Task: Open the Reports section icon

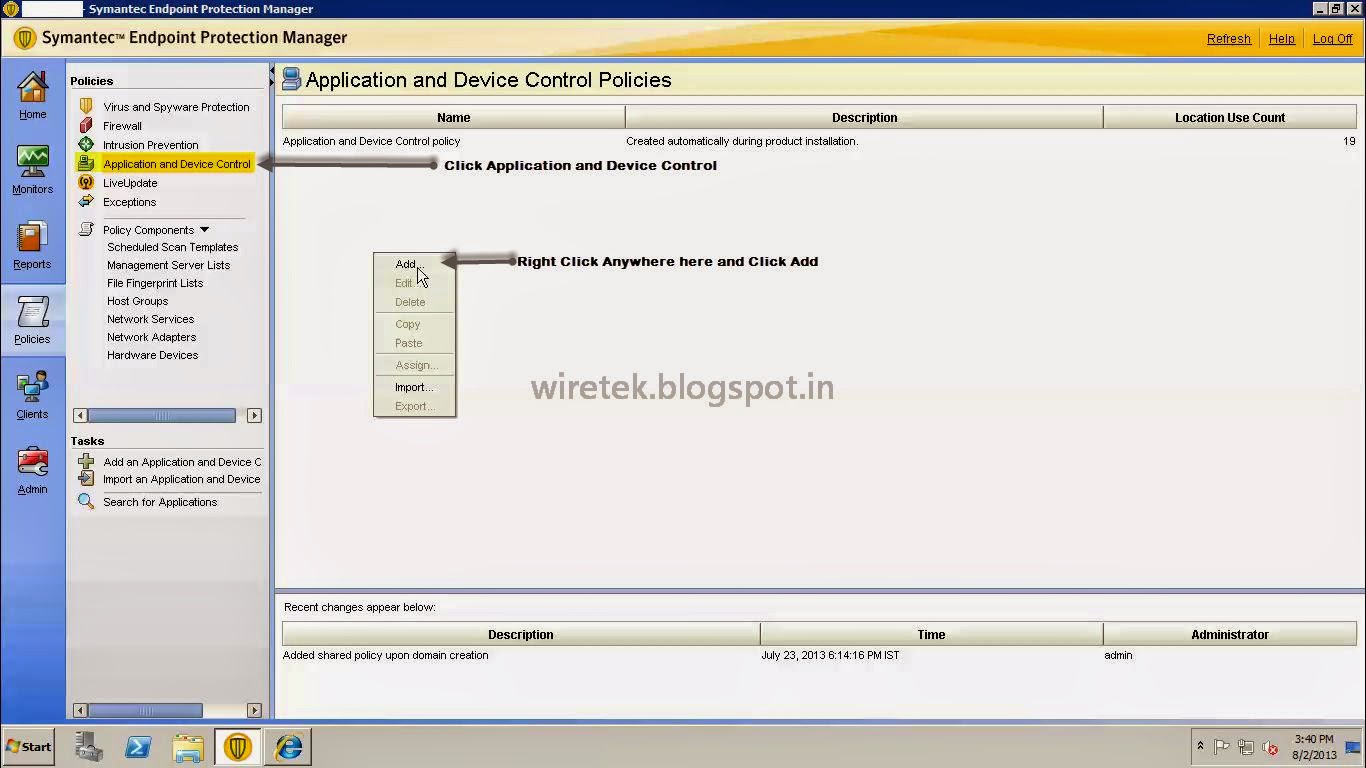Action: pos(32,238)
